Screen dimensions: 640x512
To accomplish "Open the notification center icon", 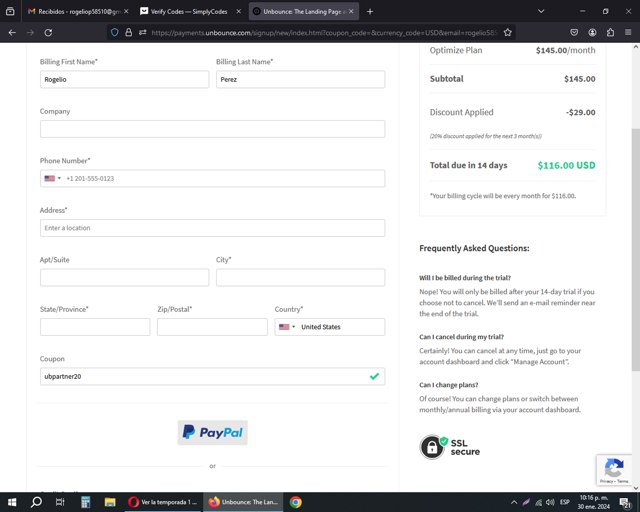I will pyautogui.click(x=624, y=502).
